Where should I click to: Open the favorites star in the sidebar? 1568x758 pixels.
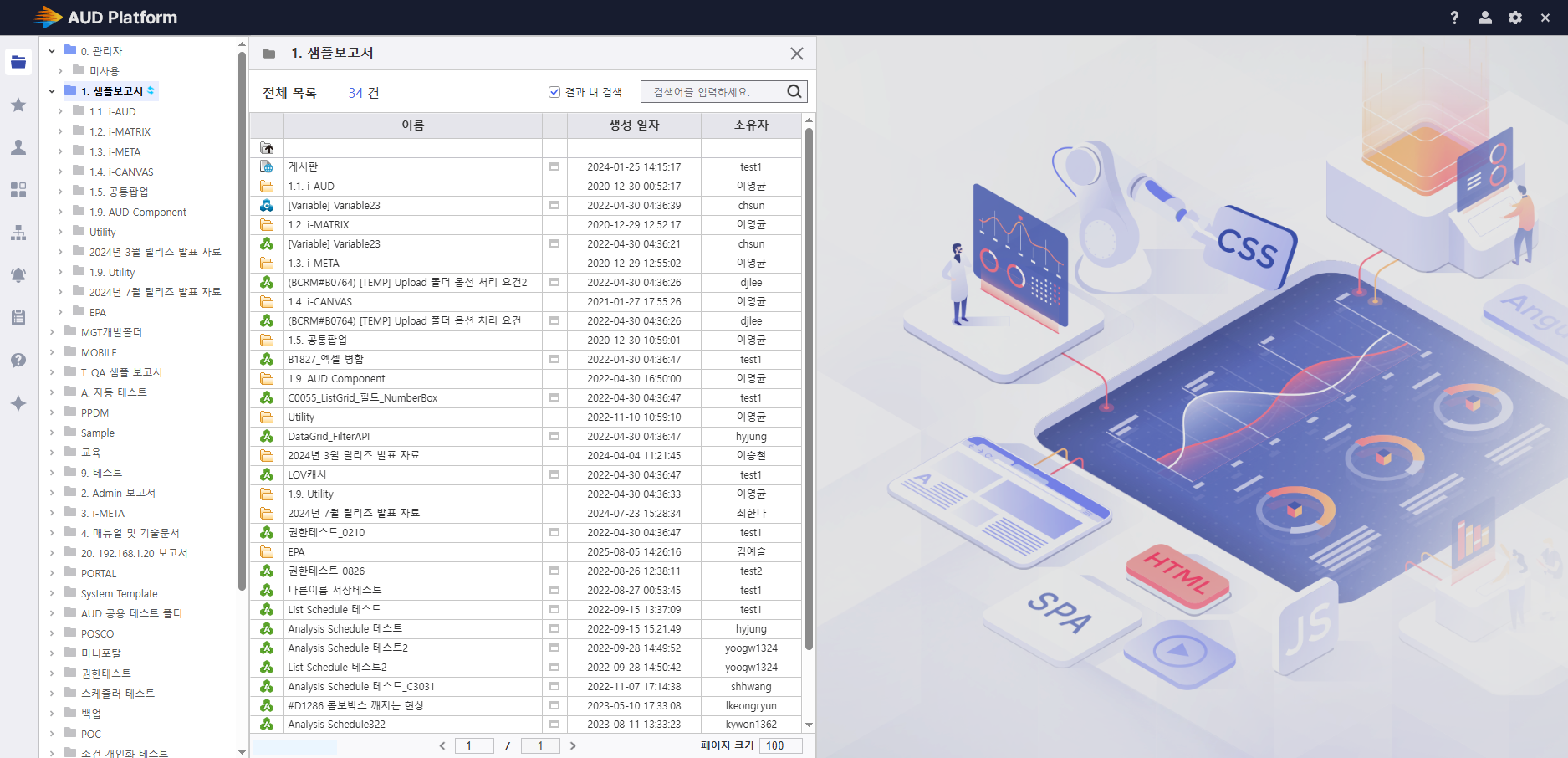pos(18,105)
